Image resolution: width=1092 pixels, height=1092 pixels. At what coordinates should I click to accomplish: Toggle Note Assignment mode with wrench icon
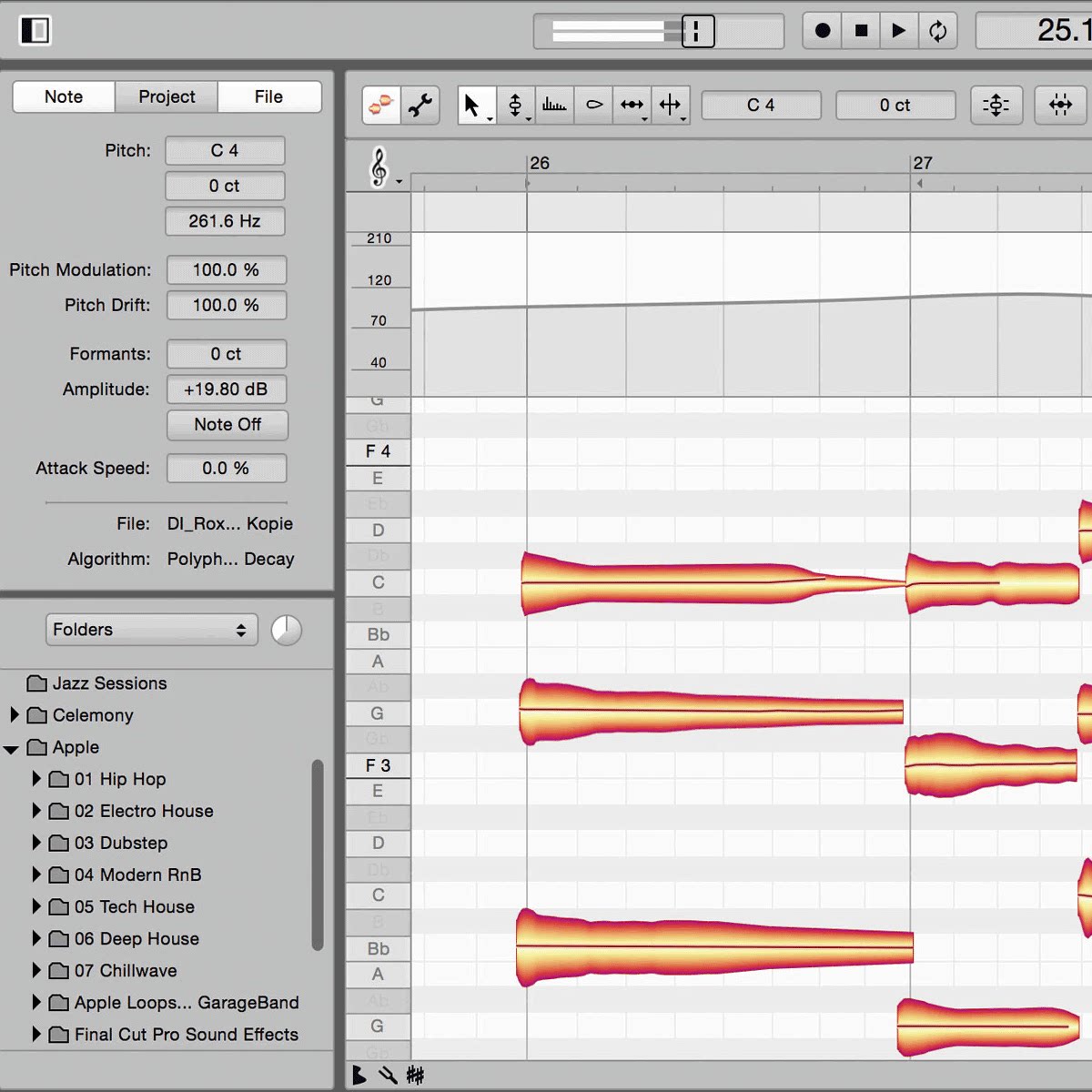(420, 106)
